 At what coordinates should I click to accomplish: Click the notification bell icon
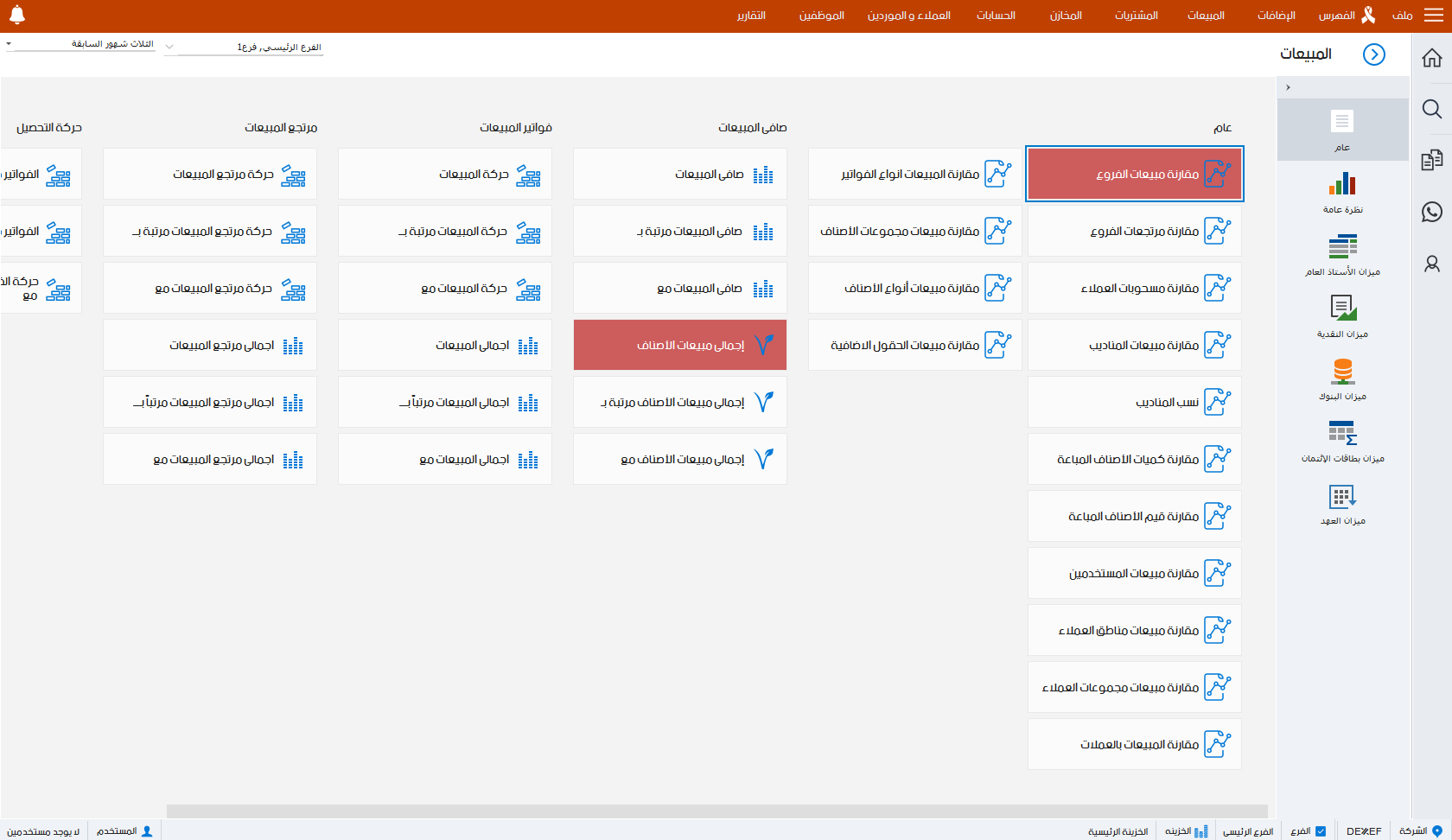point(17,15)
